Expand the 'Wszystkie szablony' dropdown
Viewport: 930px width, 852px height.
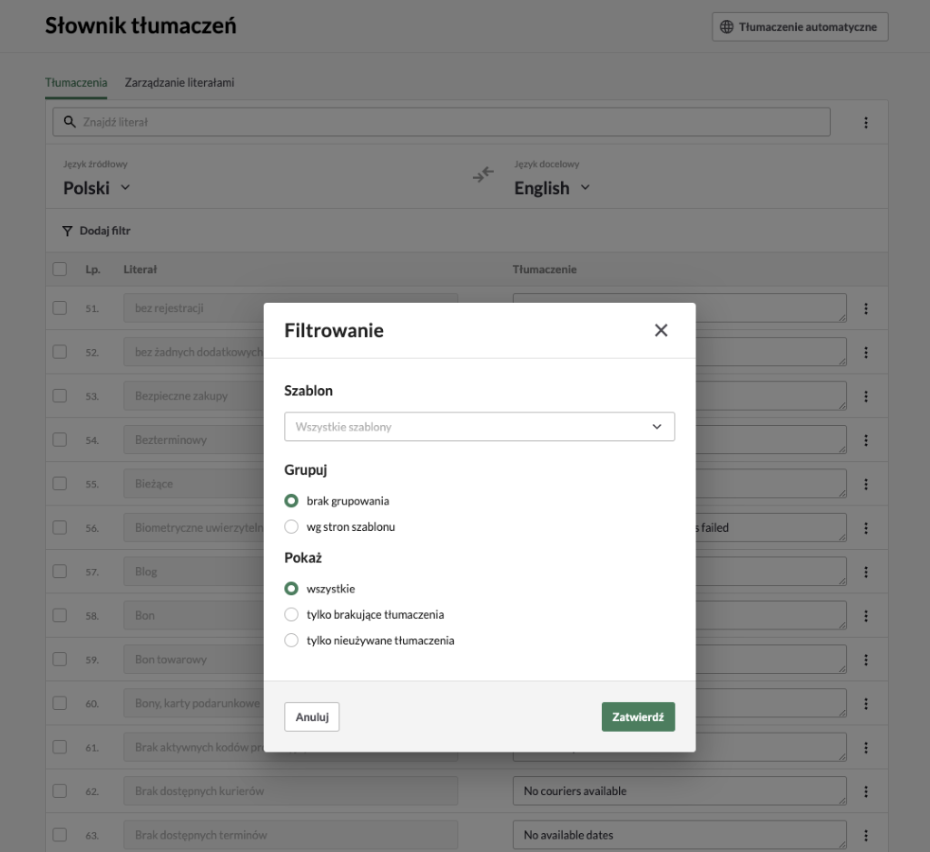click(x=479, y=427)
